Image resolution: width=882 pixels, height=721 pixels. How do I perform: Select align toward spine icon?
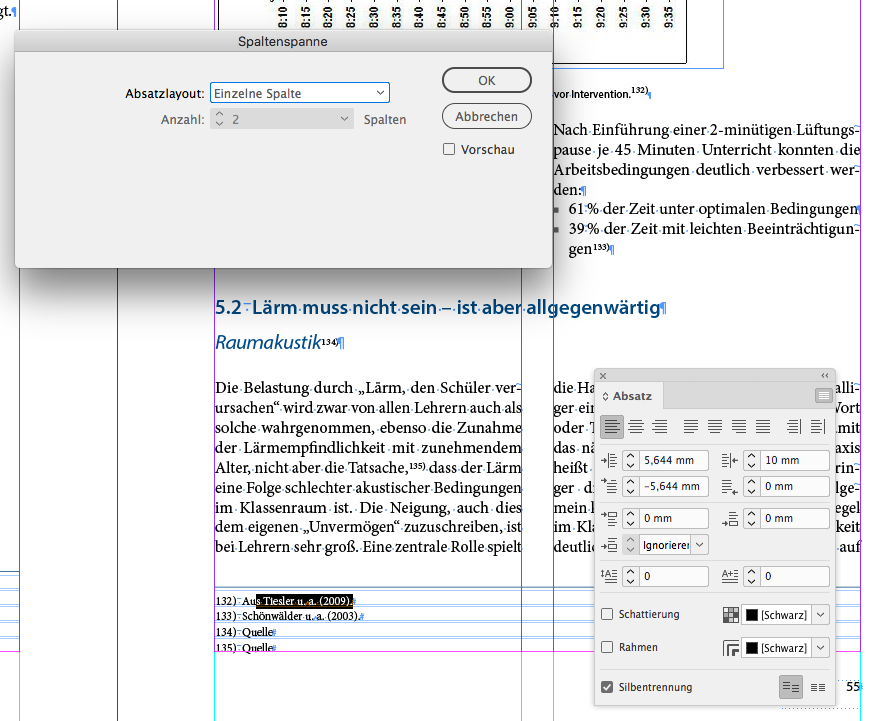pos(794,426)
